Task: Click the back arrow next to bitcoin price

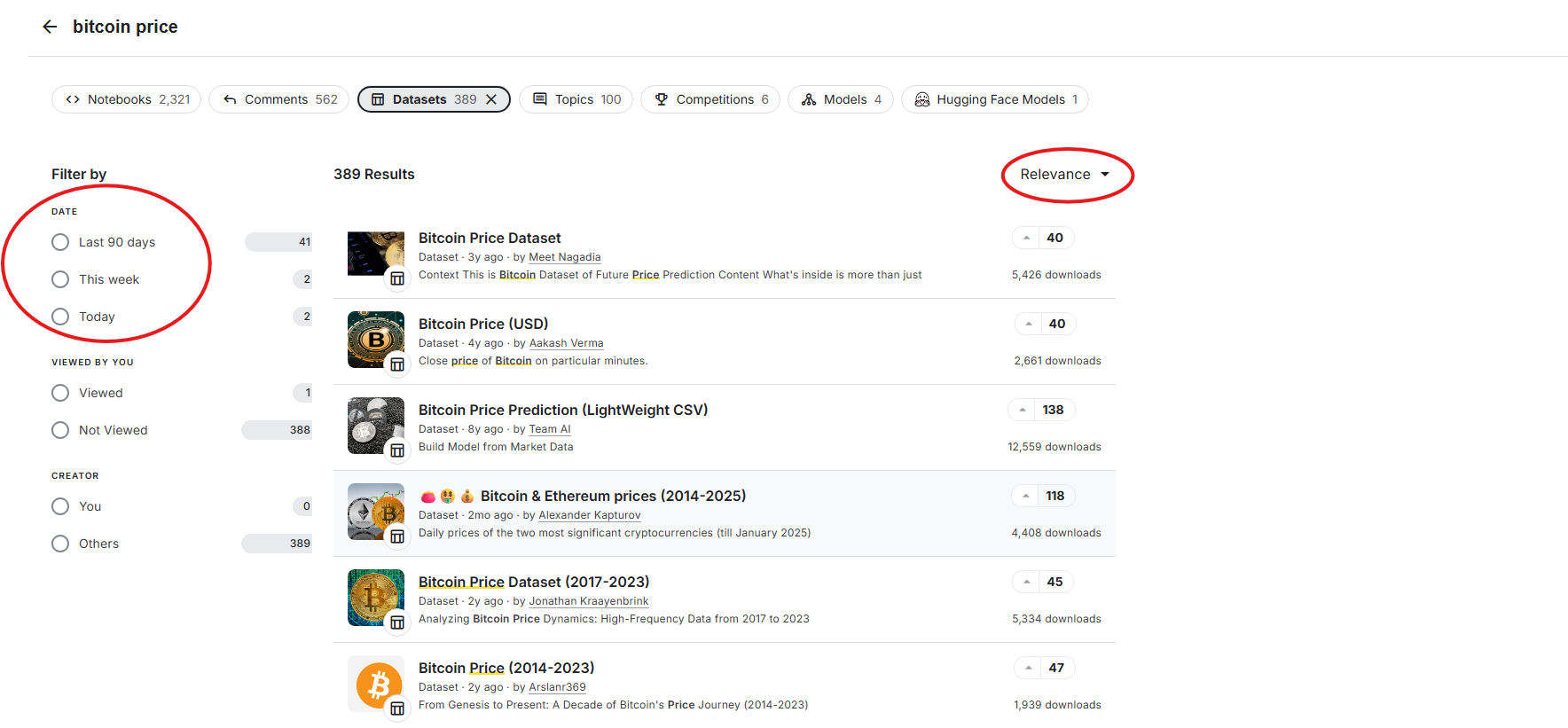Action: [x=50, y=27]
